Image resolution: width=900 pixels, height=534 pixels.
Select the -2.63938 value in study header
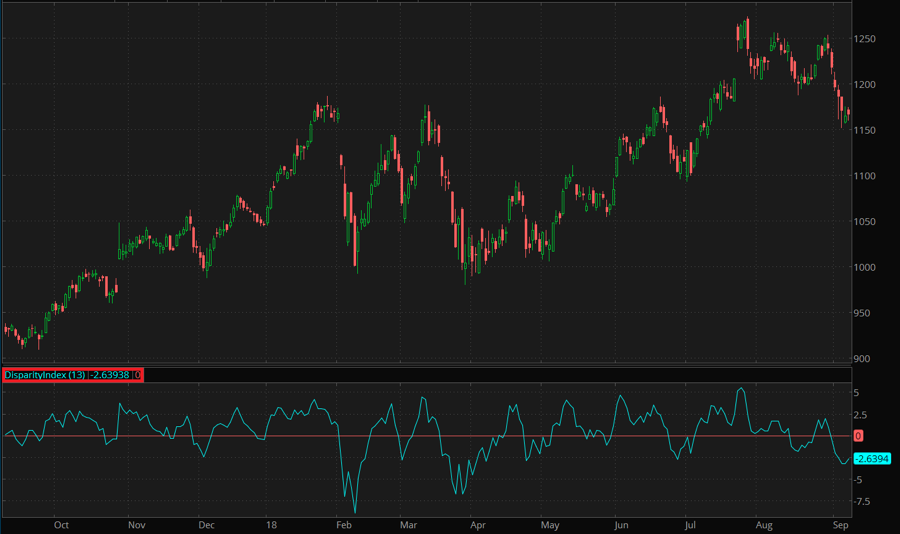pyautogui.click(x=111, y=375)
